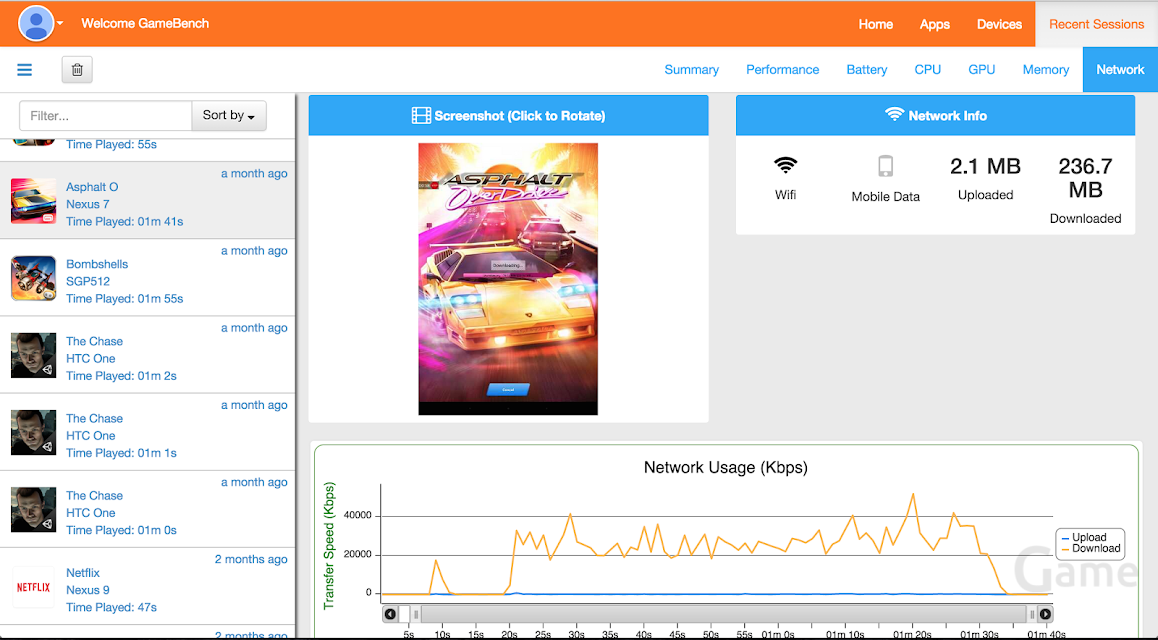The width and height of the screenshot is (1158, 640).
Task: Click the left handle of chart range scrollbar
Action: tap(416, 613)
